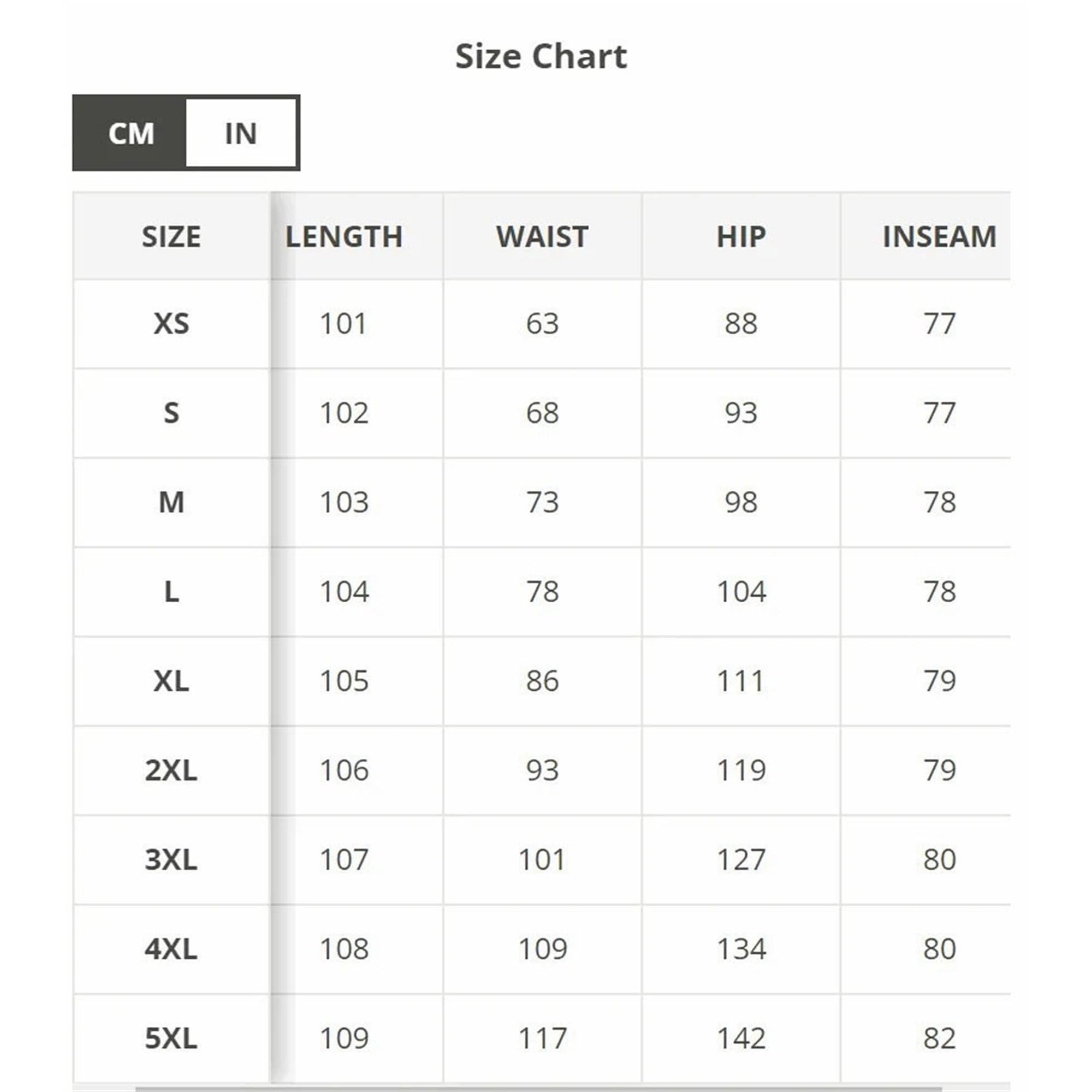
Task: Click the WAIST column header
Action: (x=542, y=236)
